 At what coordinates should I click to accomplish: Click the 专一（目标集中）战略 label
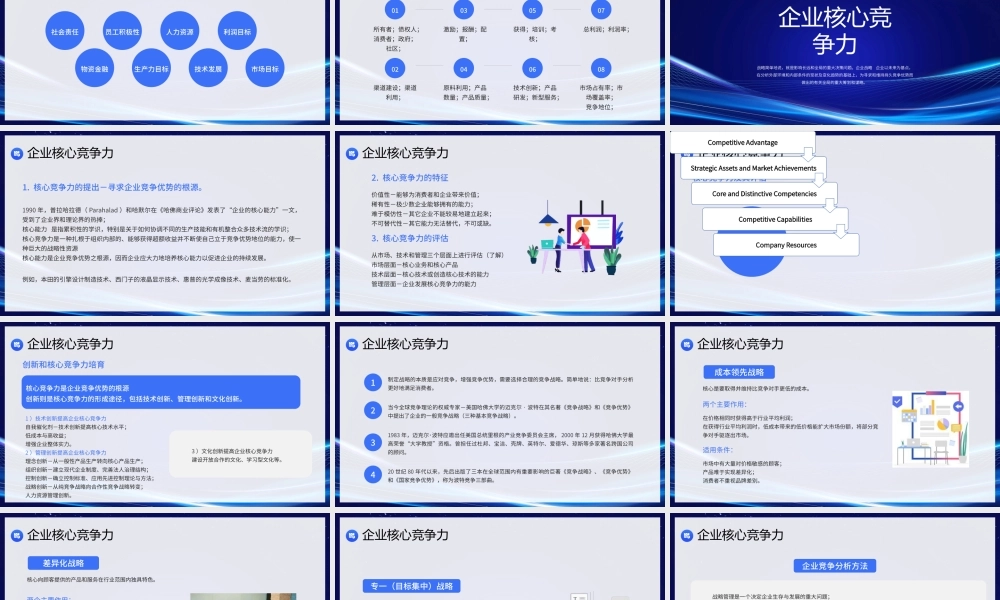click(x=411, y=586)
